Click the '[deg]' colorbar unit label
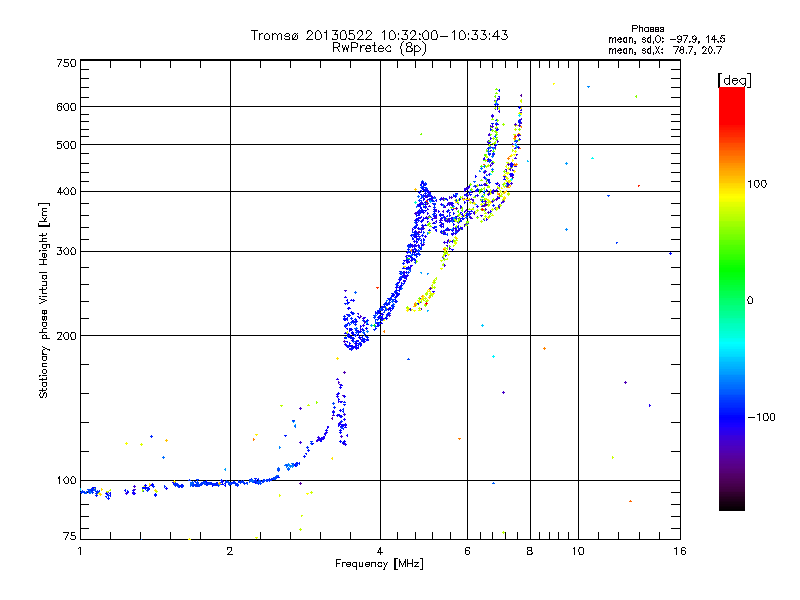The image size is (800, 600). coord(734,80)
